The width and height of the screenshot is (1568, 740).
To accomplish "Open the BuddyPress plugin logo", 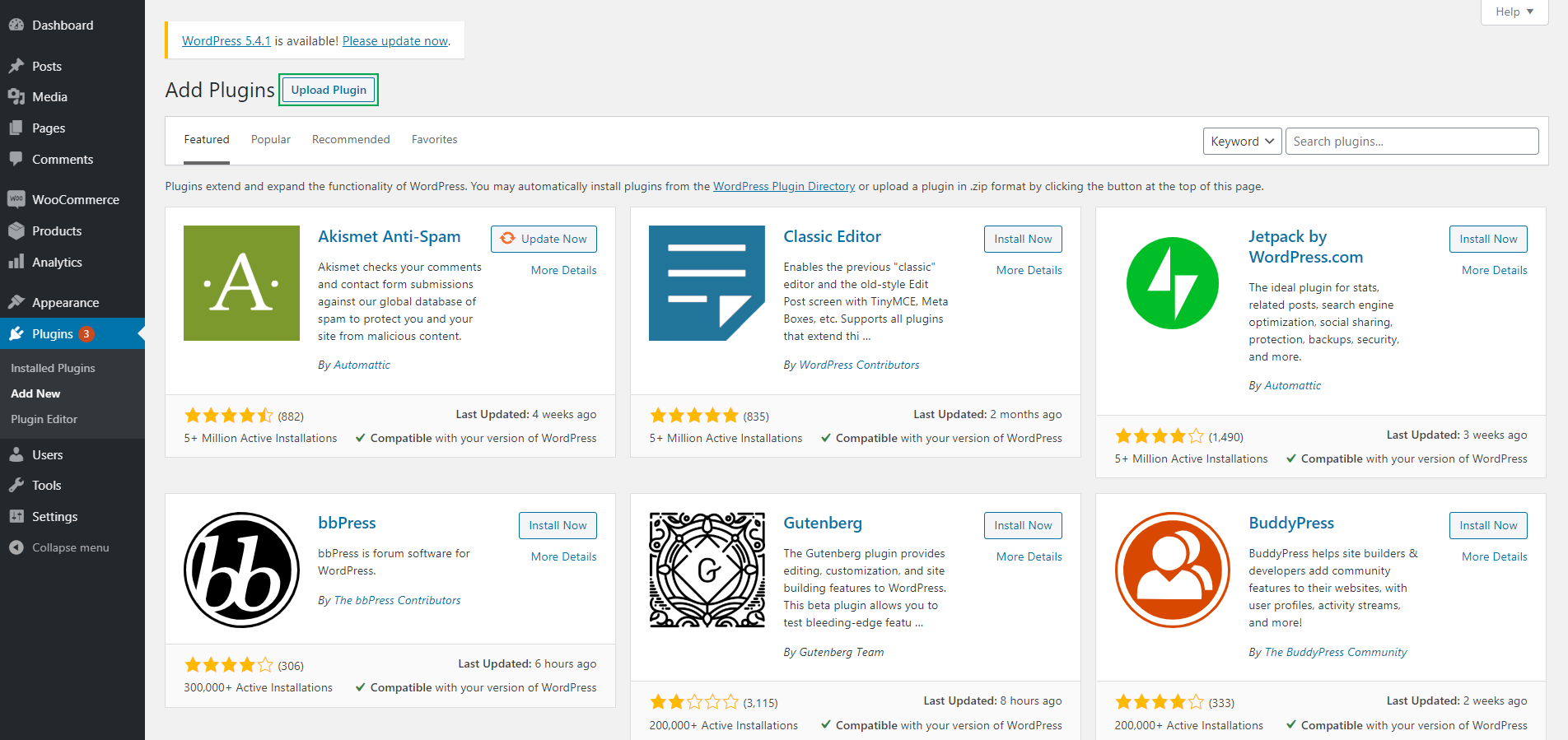I will point(1173,570).
